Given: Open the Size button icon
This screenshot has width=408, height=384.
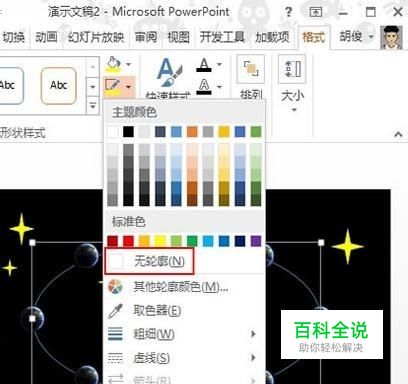Looking at the screenshot, I should (x=292, y=69).
